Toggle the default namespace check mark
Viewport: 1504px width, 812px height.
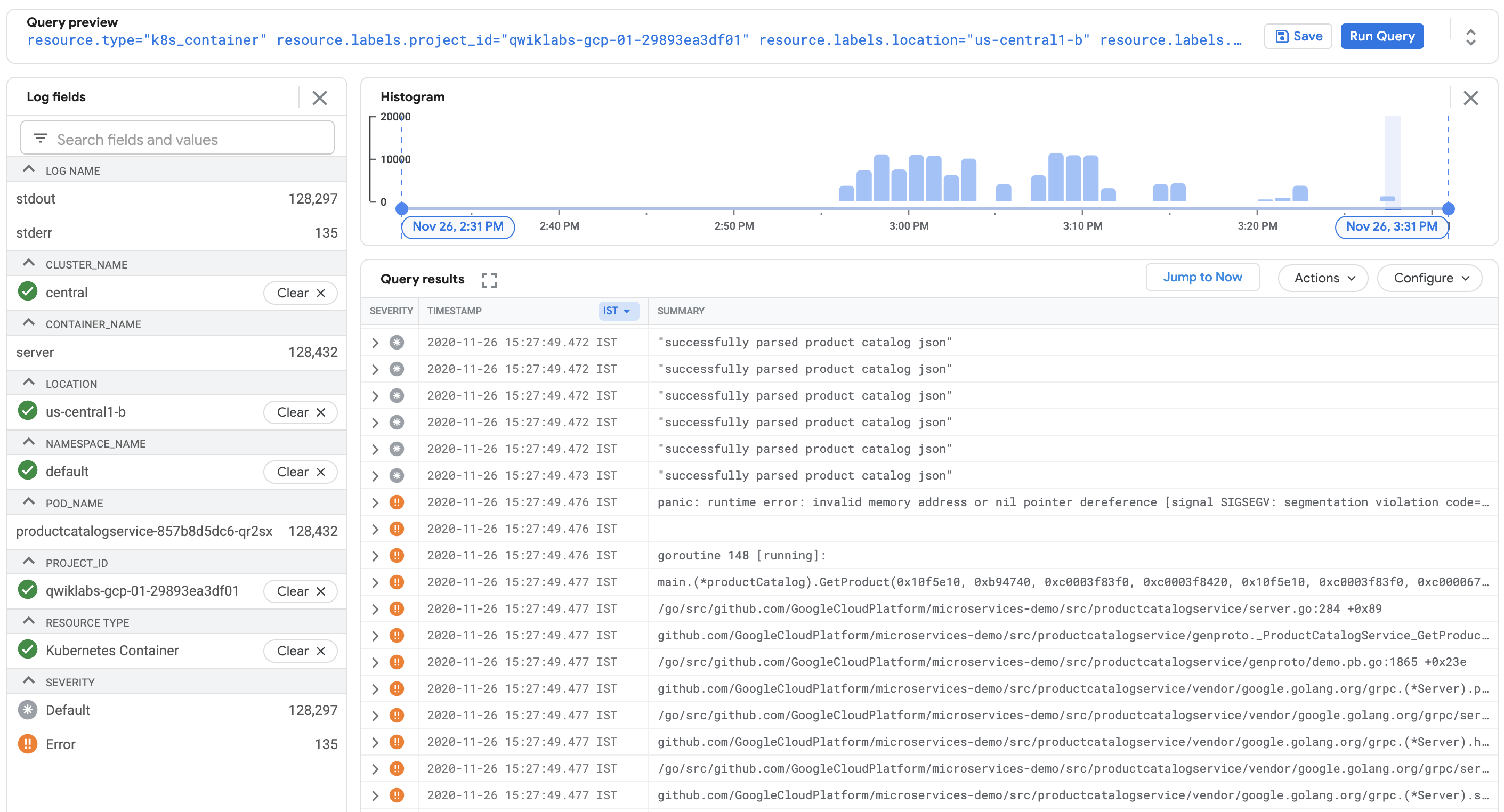[x=27, y=470]
